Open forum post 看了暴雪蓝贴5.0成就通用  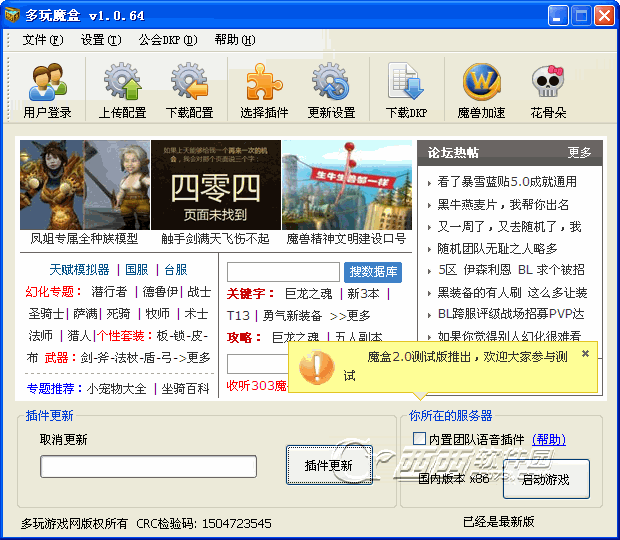[x=507, y=182]
